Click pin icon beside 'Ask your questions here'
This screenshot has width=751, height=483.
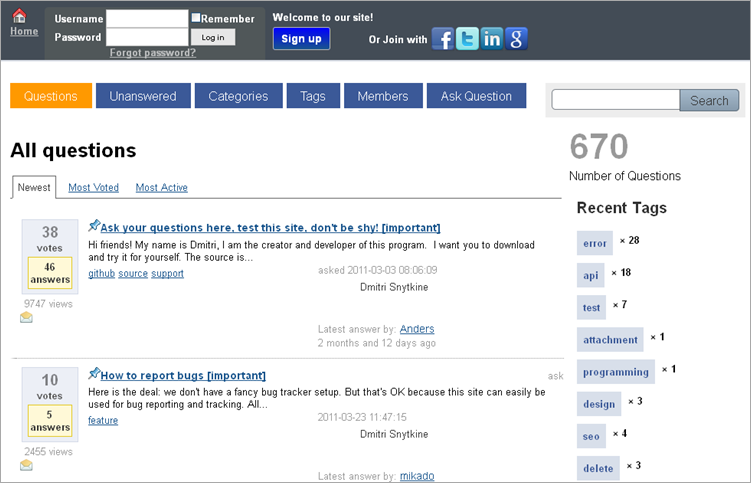[x=94, y=225]
